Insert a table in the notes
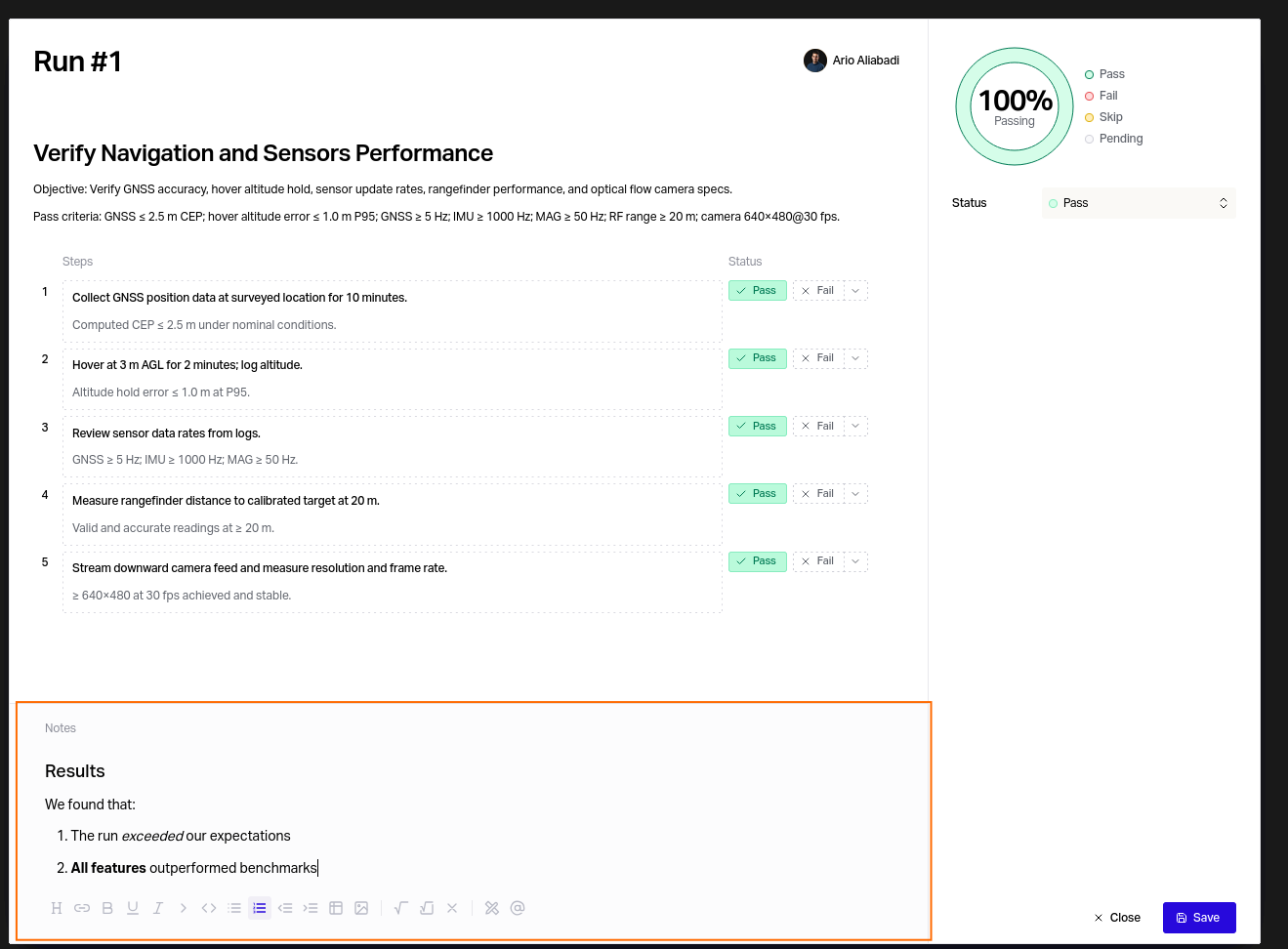 [336, 908]
